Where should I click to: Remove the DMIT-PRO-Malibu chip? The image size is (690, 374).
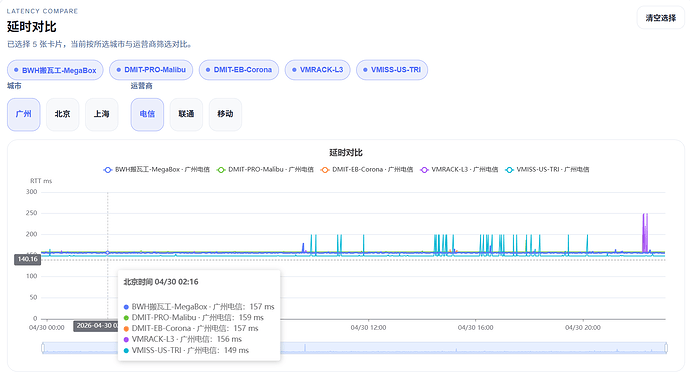151,70
